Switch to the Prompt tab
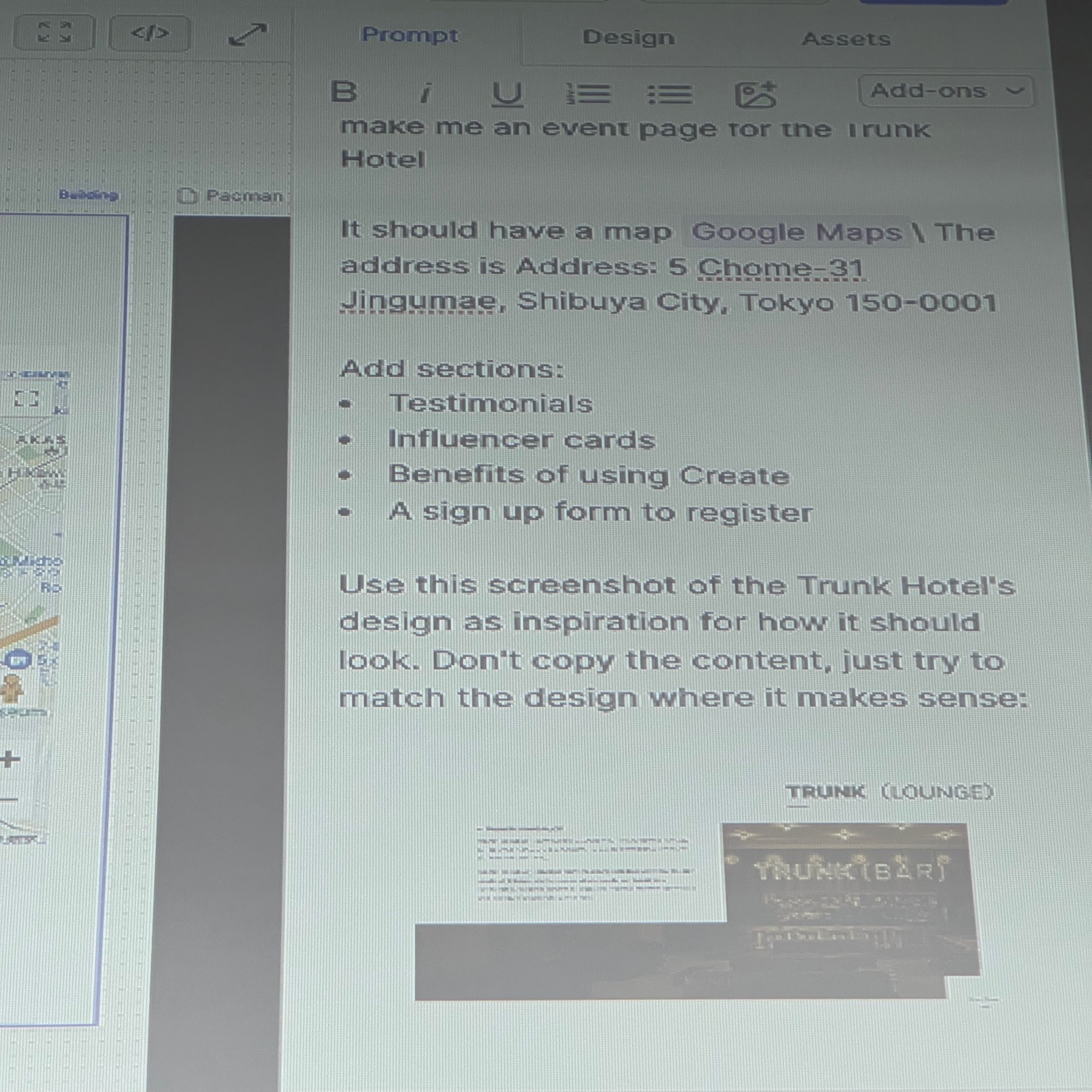 410,34
